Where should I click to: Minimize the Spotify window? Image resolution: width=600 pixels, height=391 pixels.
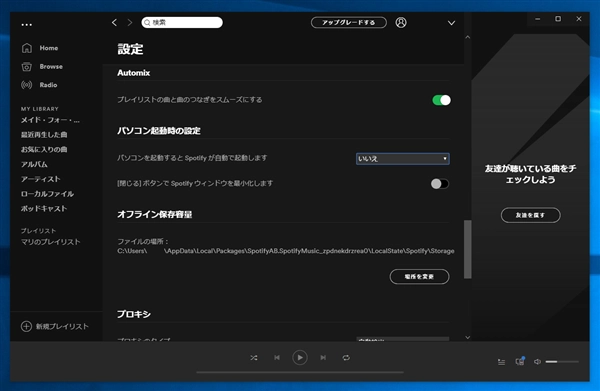click(538, 19)
